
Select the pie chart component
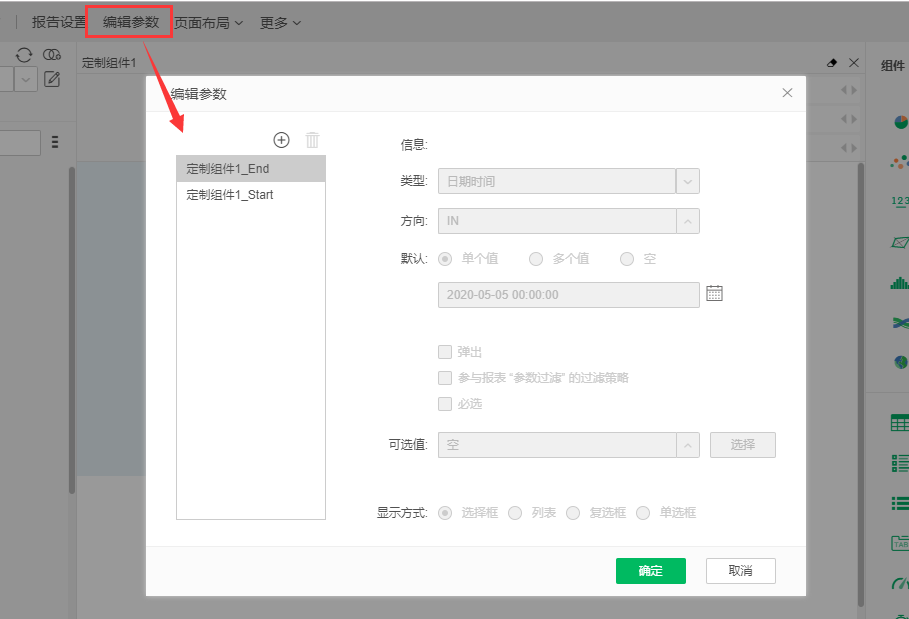coord(900,122)
